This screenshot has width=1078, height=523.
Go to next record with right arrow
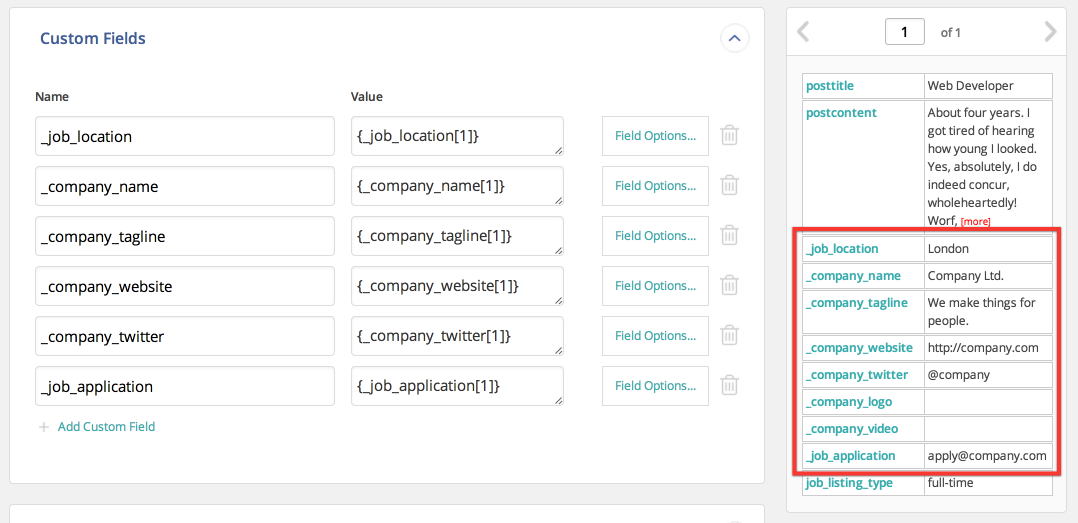pyautogui.click(x=1050, y=32)
